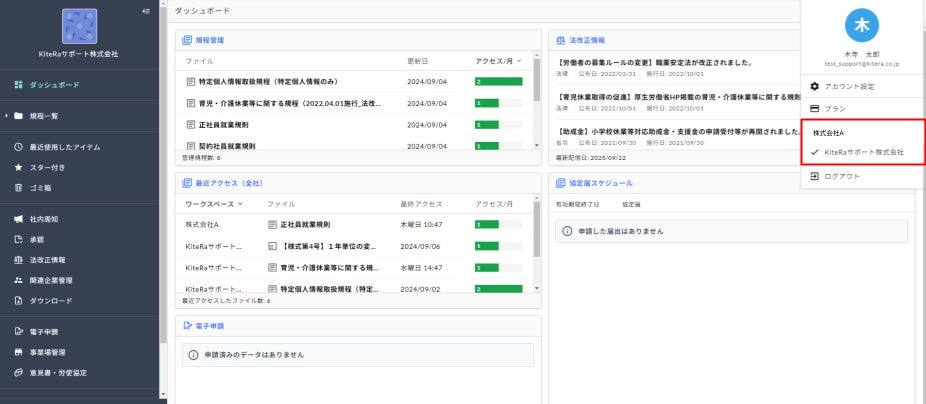Select checked KiteRaサポート株式会社 workspace
This screenshot has width=926, height=404.
coord(862,152)
